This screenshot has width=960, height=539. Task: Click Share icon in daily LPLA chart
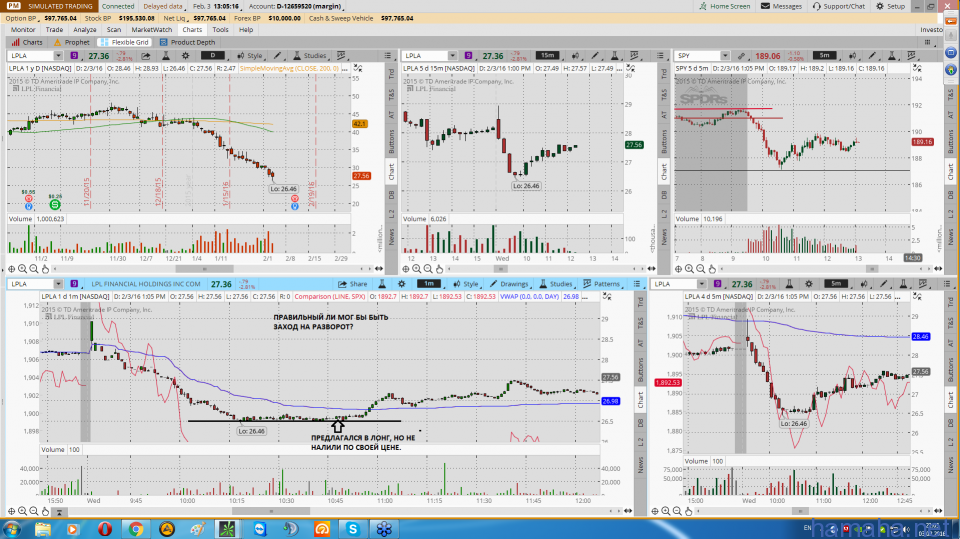tap(146, 56)
